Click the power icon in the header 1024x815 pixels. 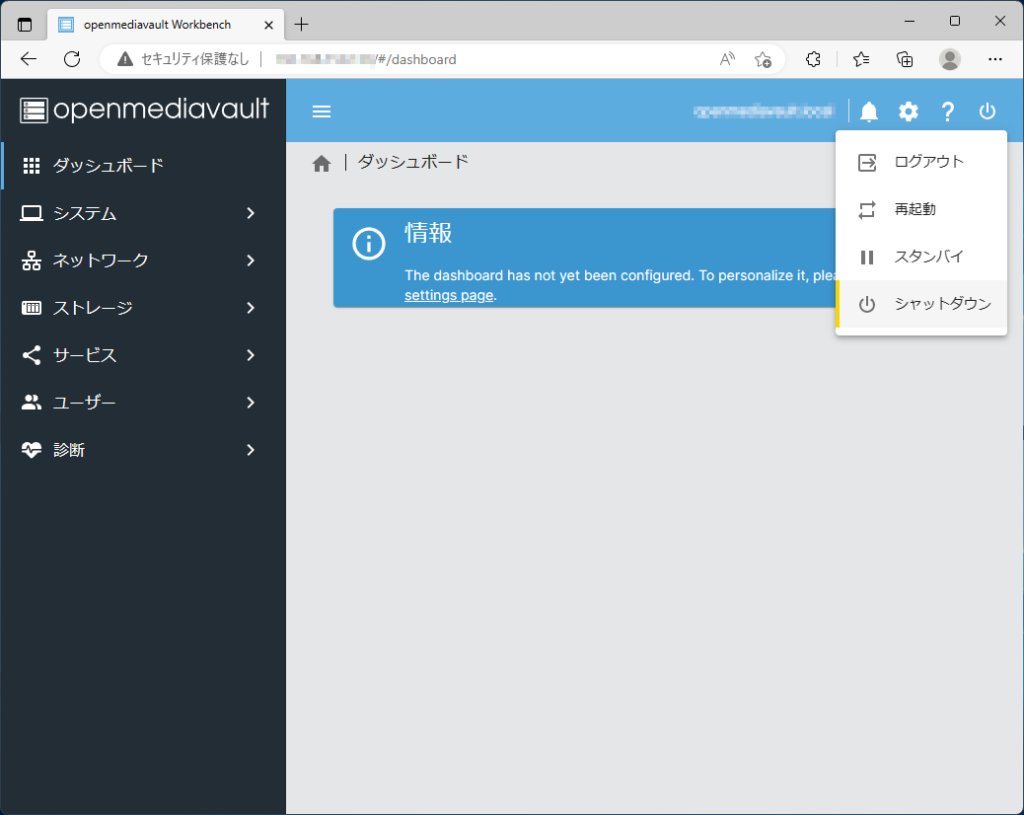coord(987,111)
